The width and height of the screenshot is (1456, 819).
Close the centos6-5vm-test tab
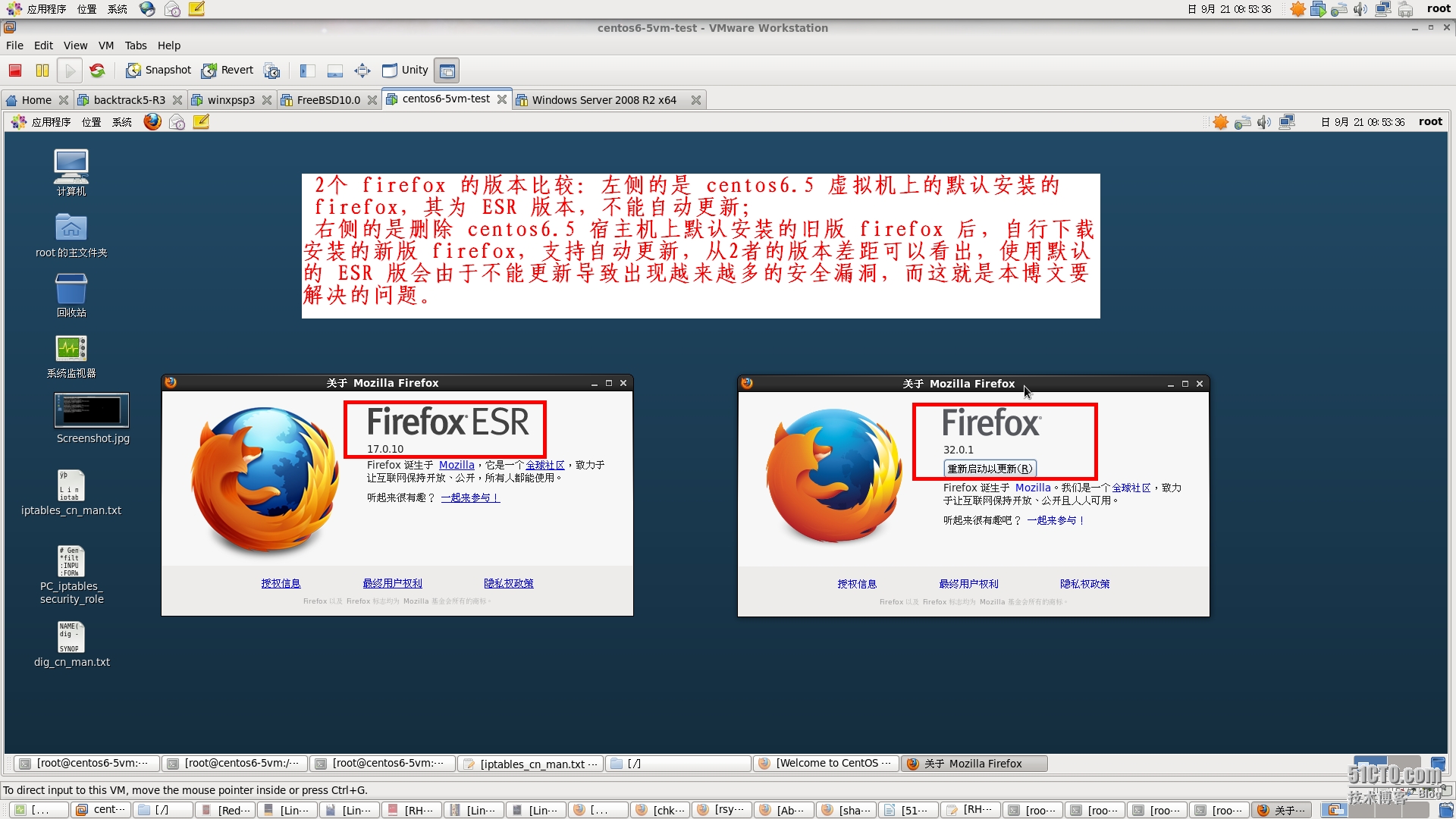coord(501,99)
